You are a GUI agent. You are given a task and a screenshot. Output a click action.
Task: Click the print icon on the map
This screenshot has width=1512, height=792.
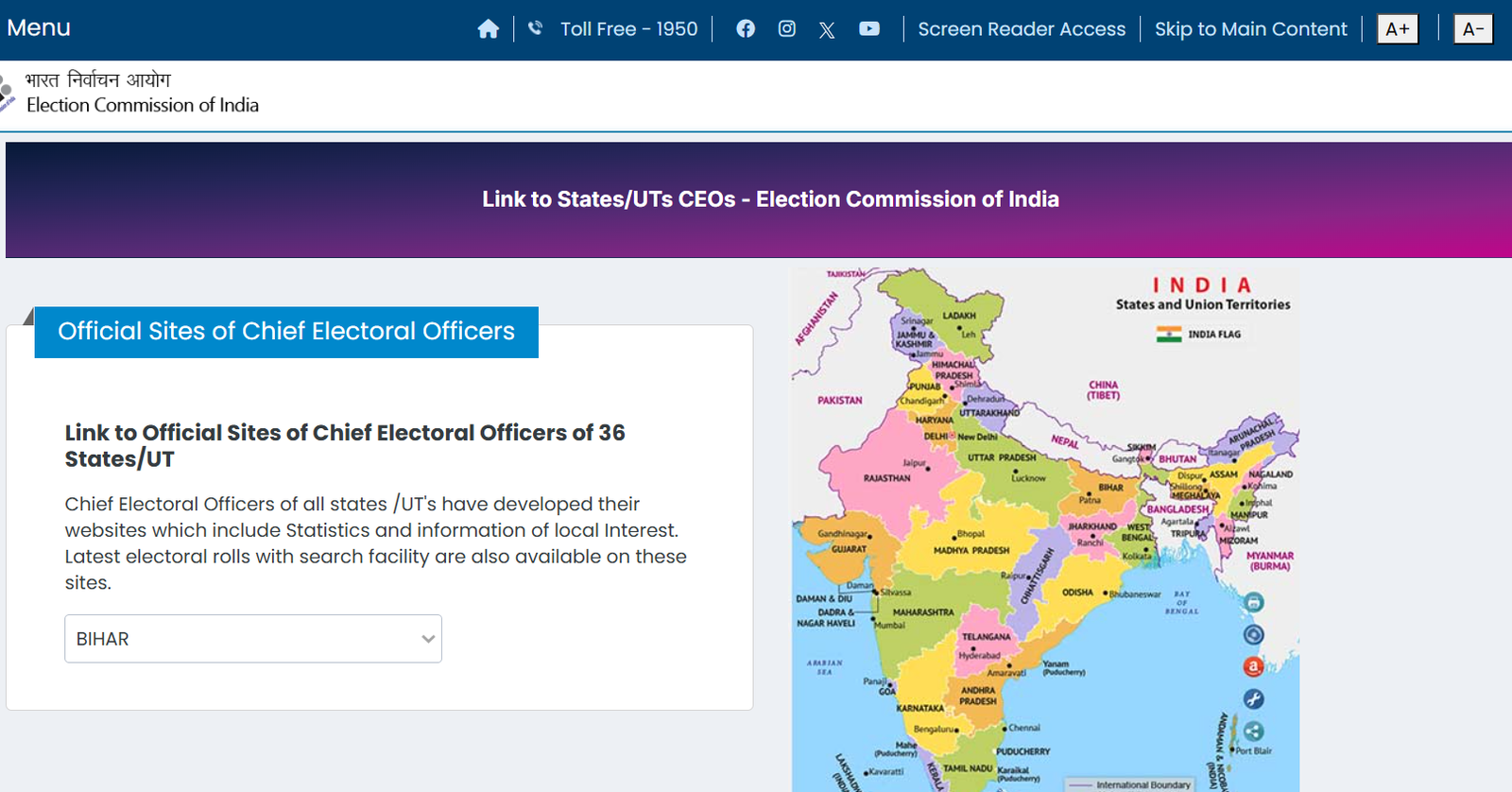click(1253, 602)
